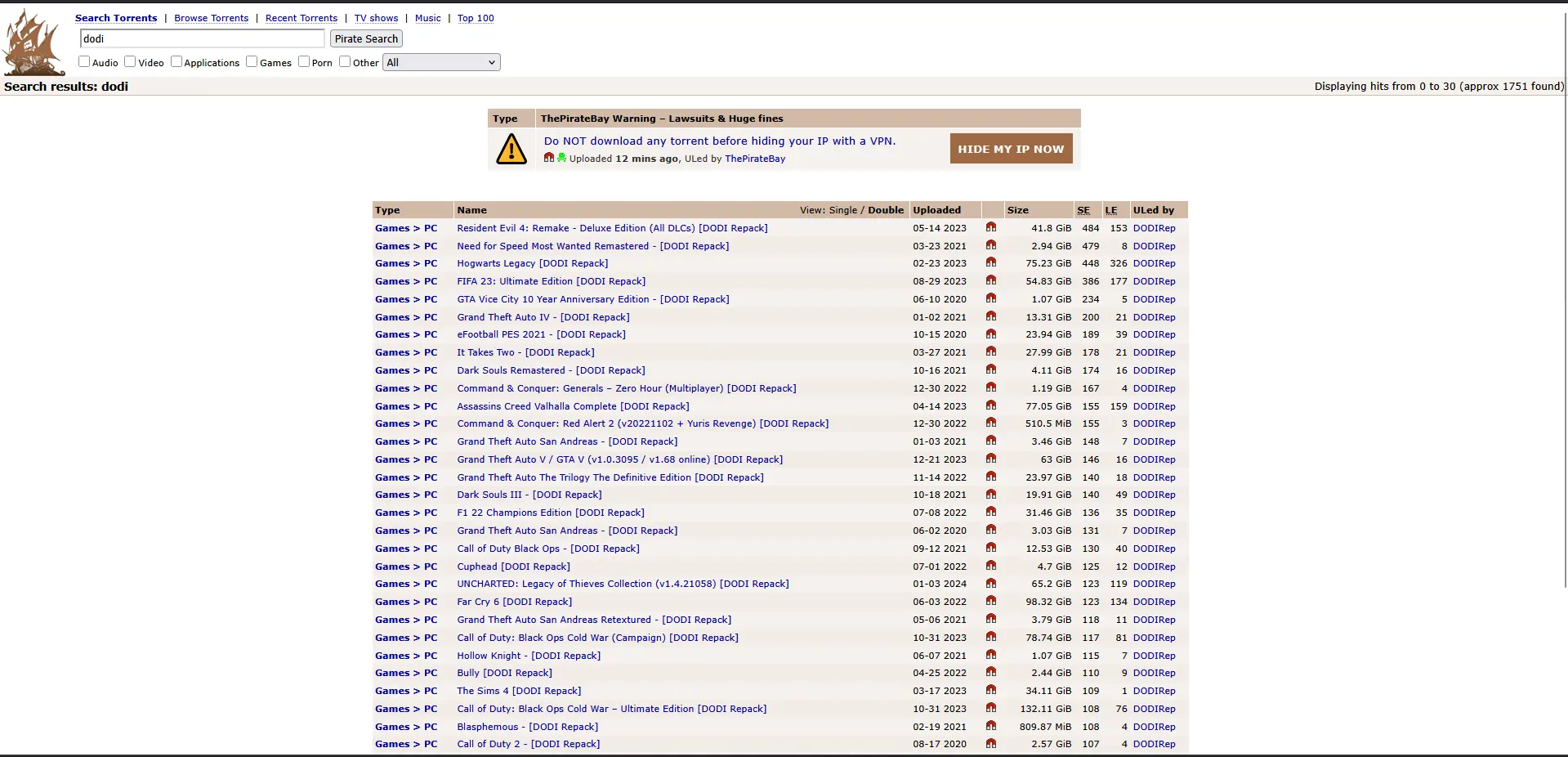This screenshot has height=757, width=1568.
Task: Open Recent Torrents navigation link
Action: (302, 18)
